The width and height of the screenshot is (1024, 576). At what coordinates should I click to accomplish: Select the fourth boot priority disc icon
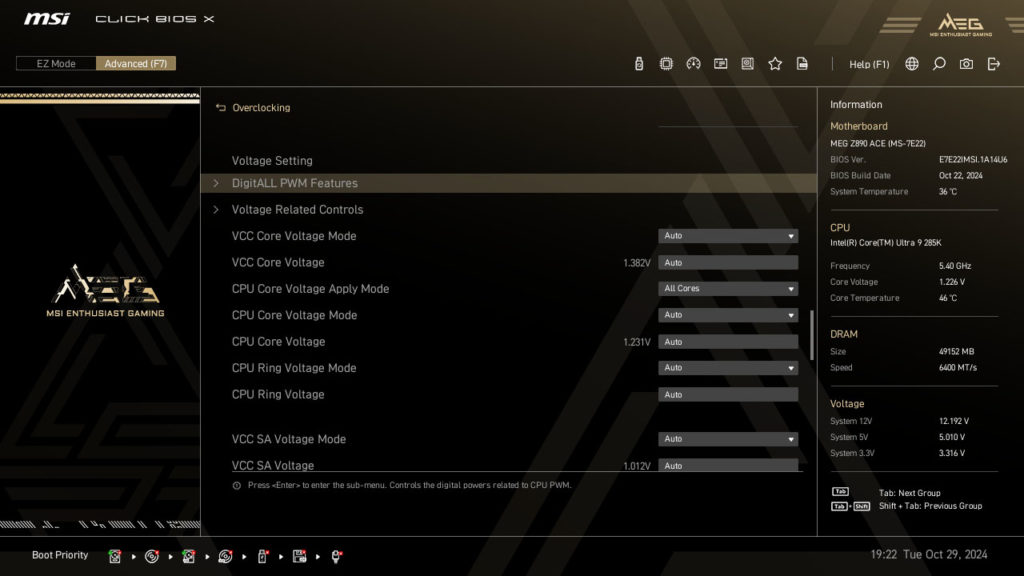[x=225, y=556]
